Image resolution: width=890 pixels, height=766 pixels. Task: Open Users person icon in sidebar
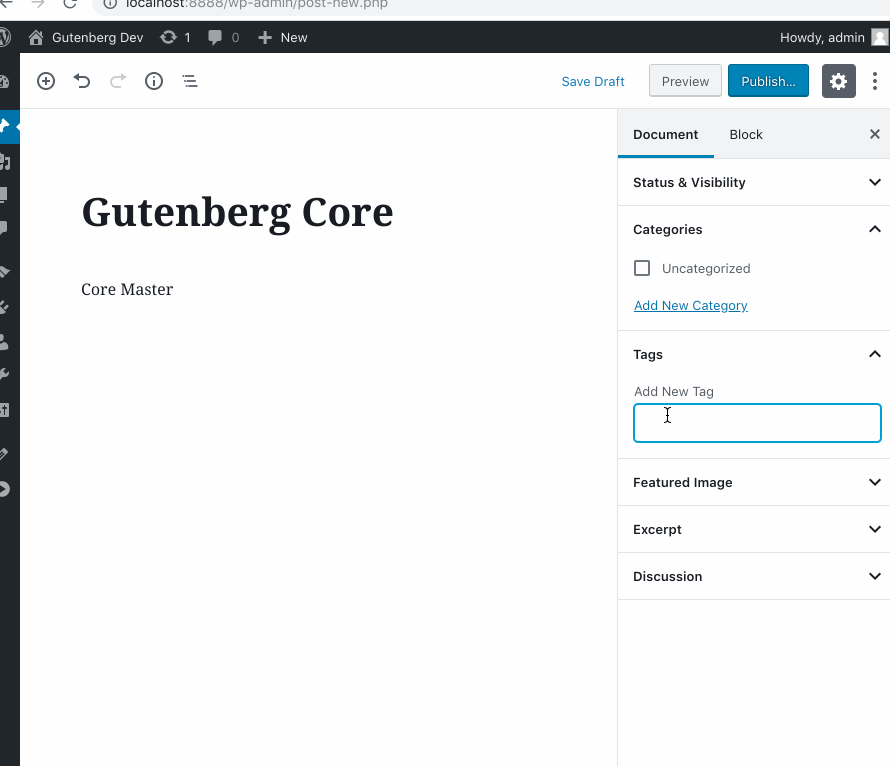tap(4, 341)
